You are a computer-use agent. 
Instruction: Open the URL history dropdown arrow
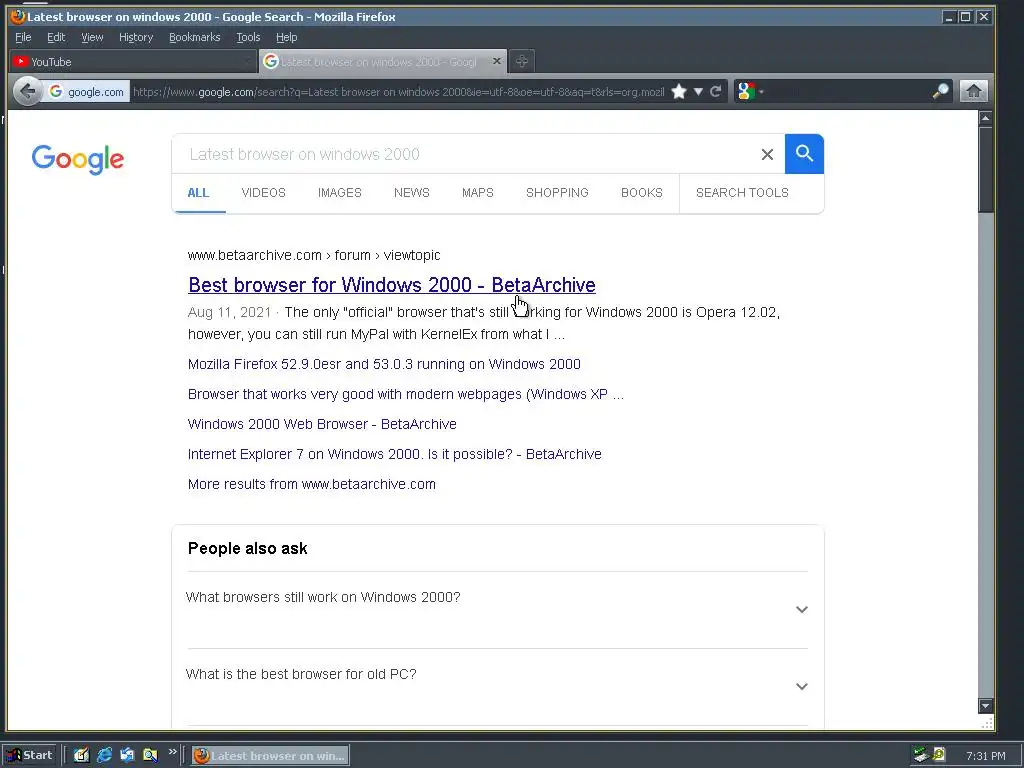(698, 91)
